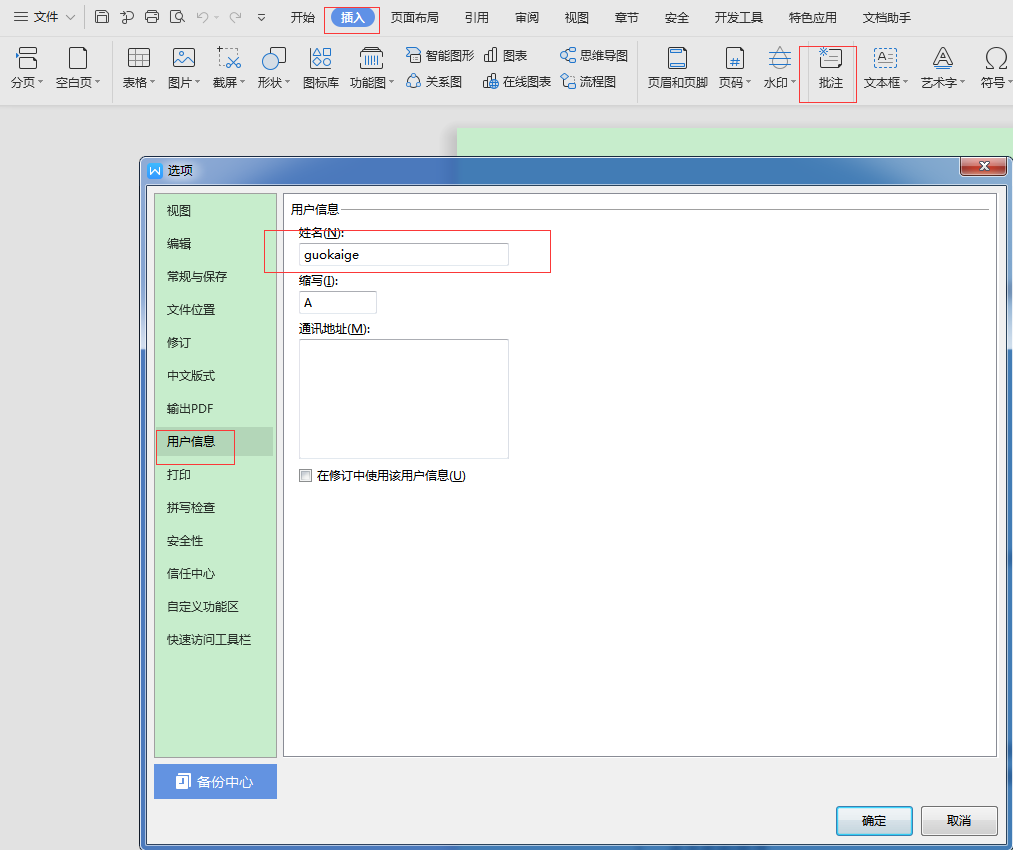Select 打印 in options sidebar

tap(179, 475)
